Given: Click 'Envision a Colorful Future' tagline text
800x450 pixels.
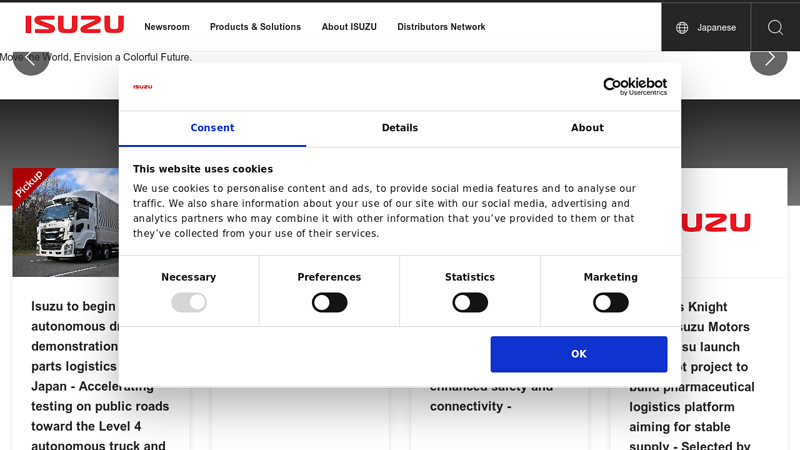Looking at the screenshot, I should (133, 57).
